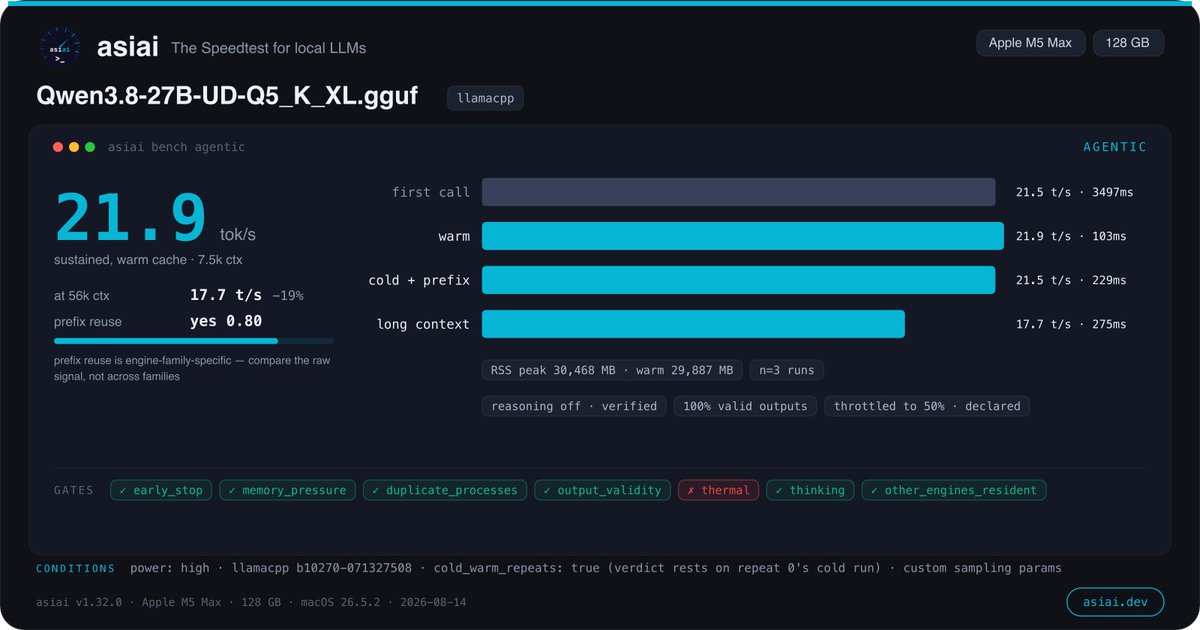
Task: Click the reasoning off · verified chip
Action: [x=574, y=406]
